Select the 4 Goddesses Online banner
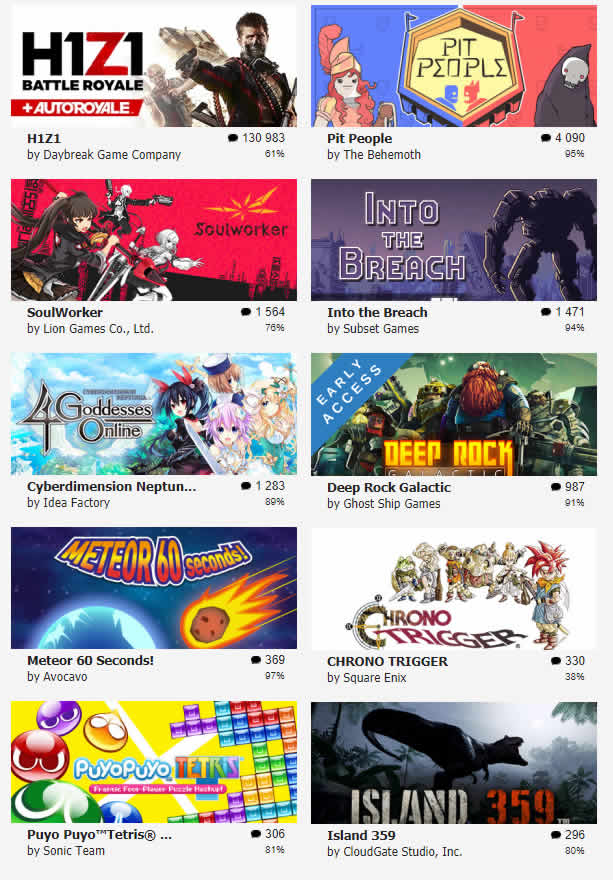The width and height of the screenshot is (613, 880). [154, 414]
